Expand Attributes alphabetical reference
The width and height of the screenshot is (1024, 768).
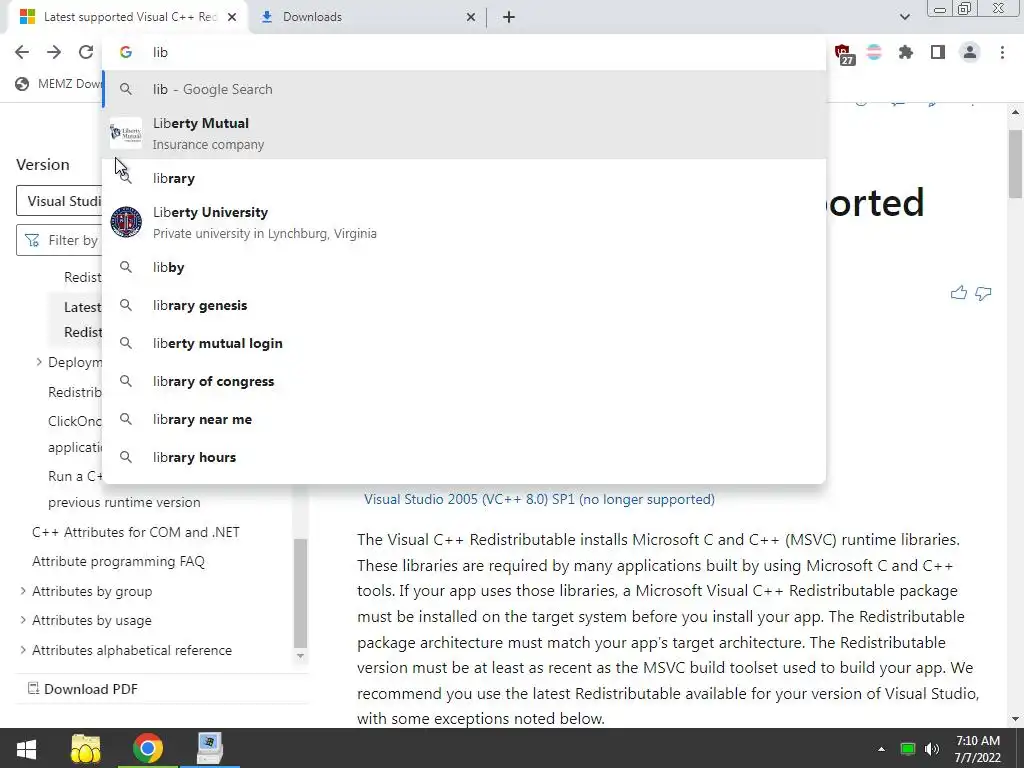click(x=23, y=650)
